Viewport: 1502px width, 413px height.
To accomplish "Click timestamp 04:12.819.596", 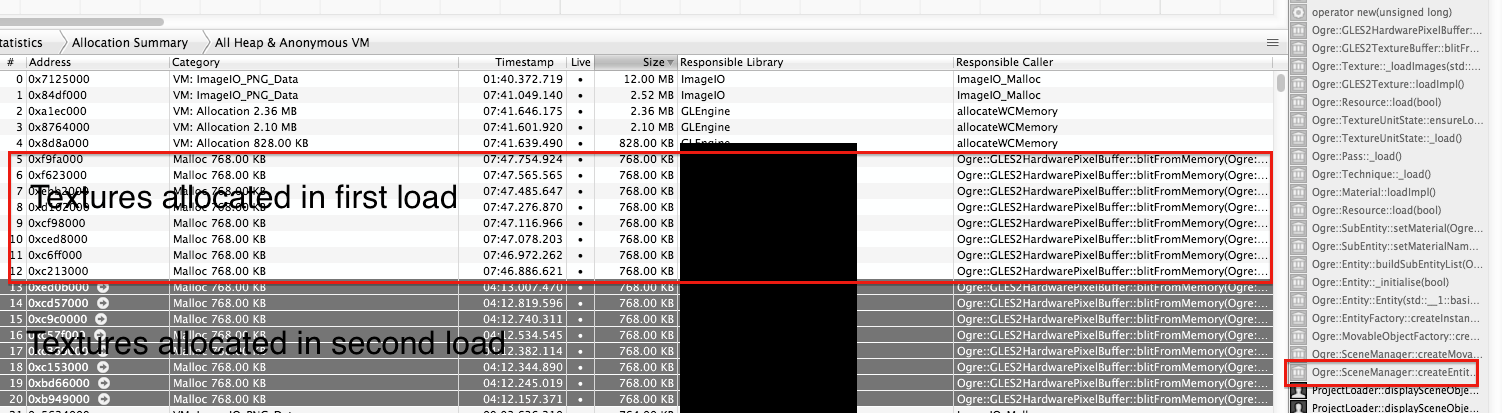I will (523, 302).
